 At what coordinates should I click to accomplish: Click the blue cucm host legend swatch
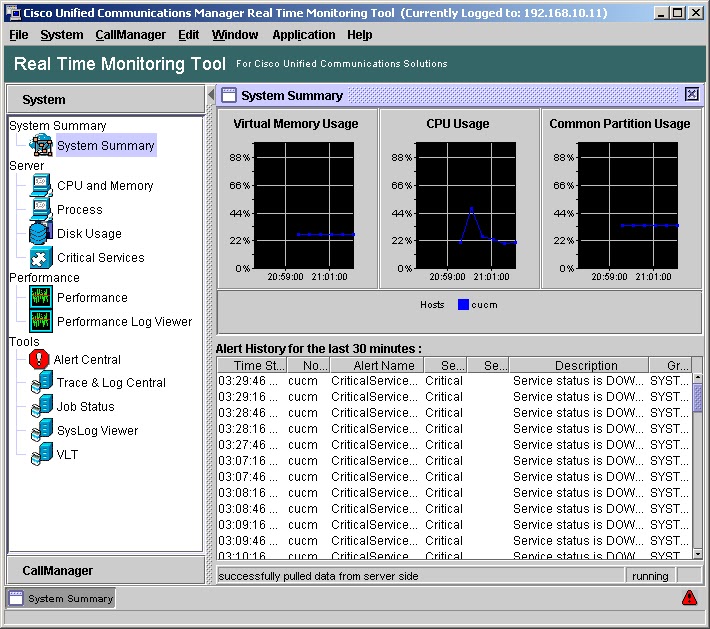click(463, 304)
